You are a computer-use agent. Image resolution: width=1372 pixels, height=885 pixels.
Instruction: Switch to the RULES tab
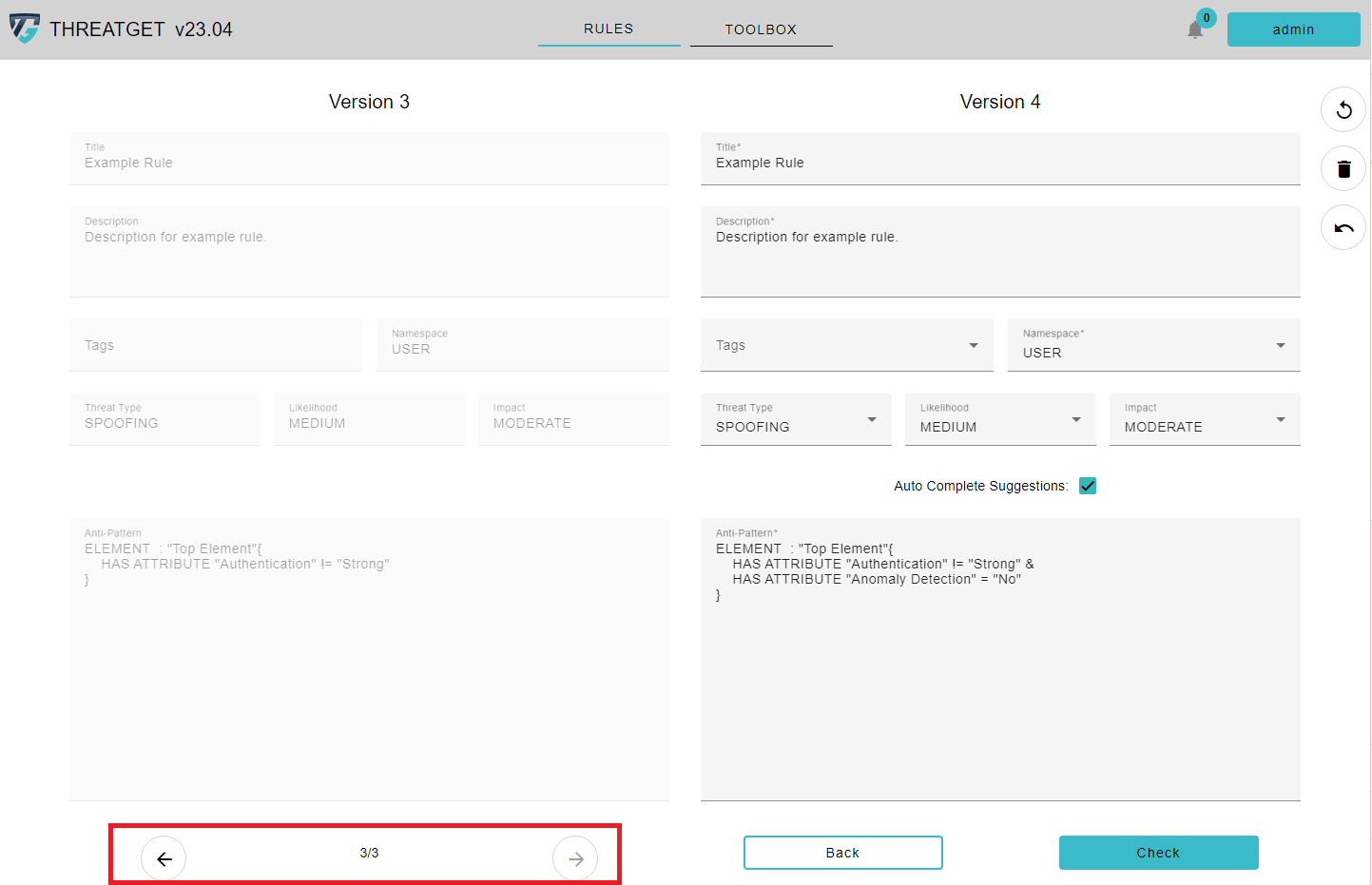(609, 29)
